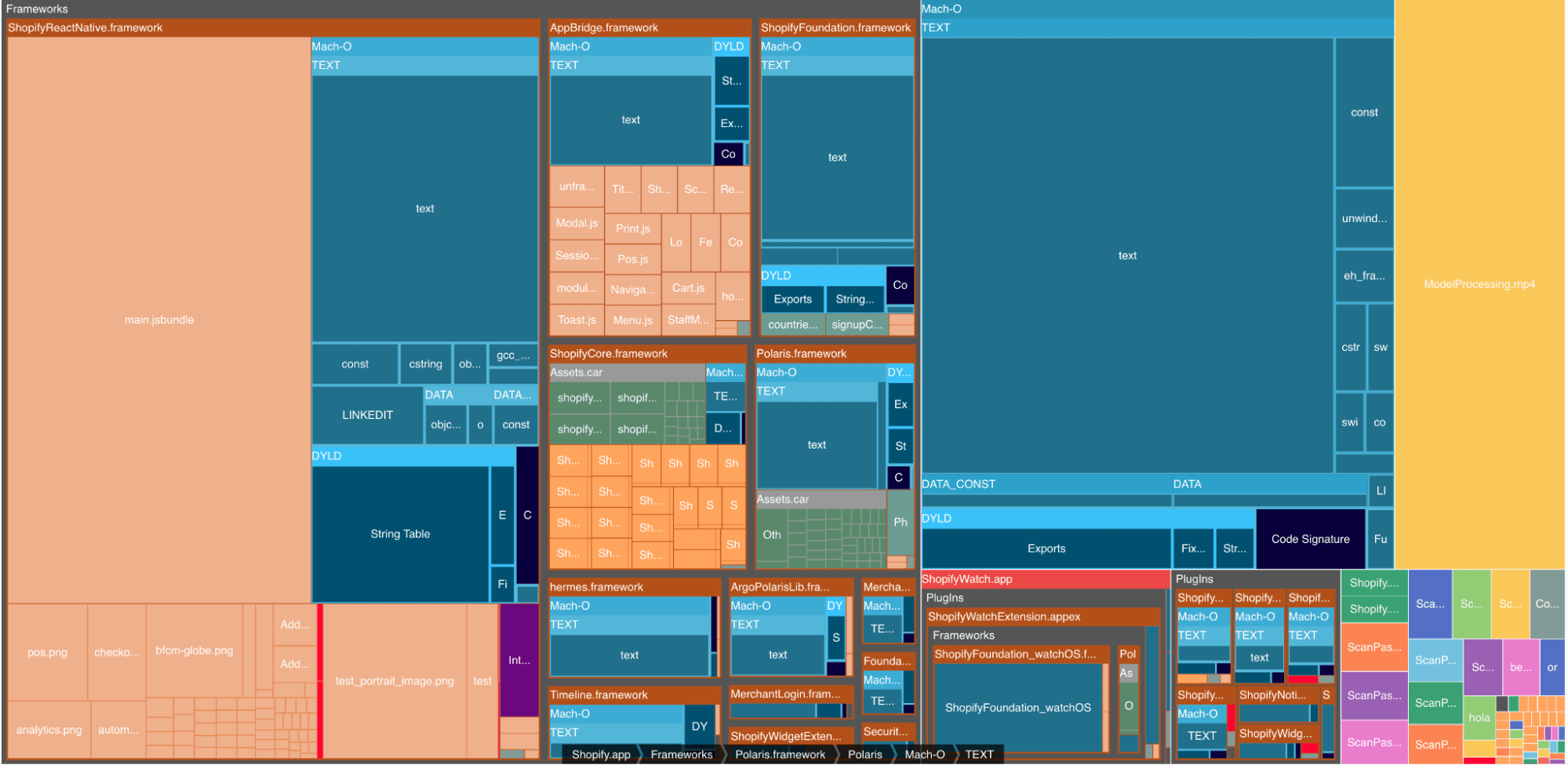Click the Frameworks breadcrumb entry
Screen dimensions: 1568x765
pyautogui.click(x=682, y=754)
